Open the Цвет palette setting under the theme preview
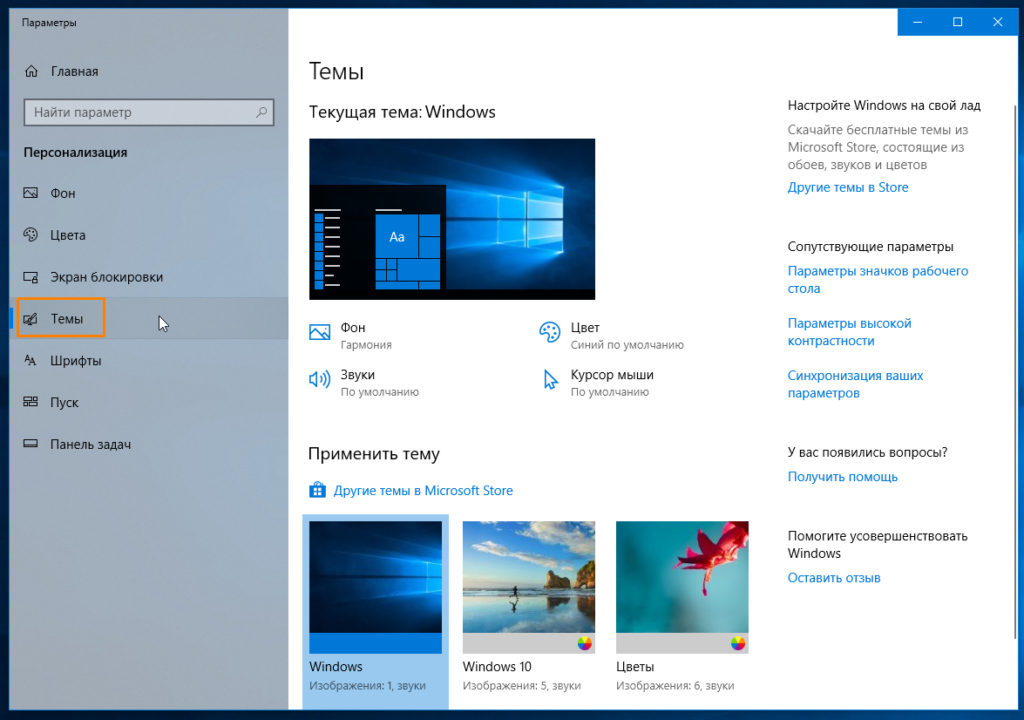The height and width of the screenshot is (720, 1024). point(550,332)
